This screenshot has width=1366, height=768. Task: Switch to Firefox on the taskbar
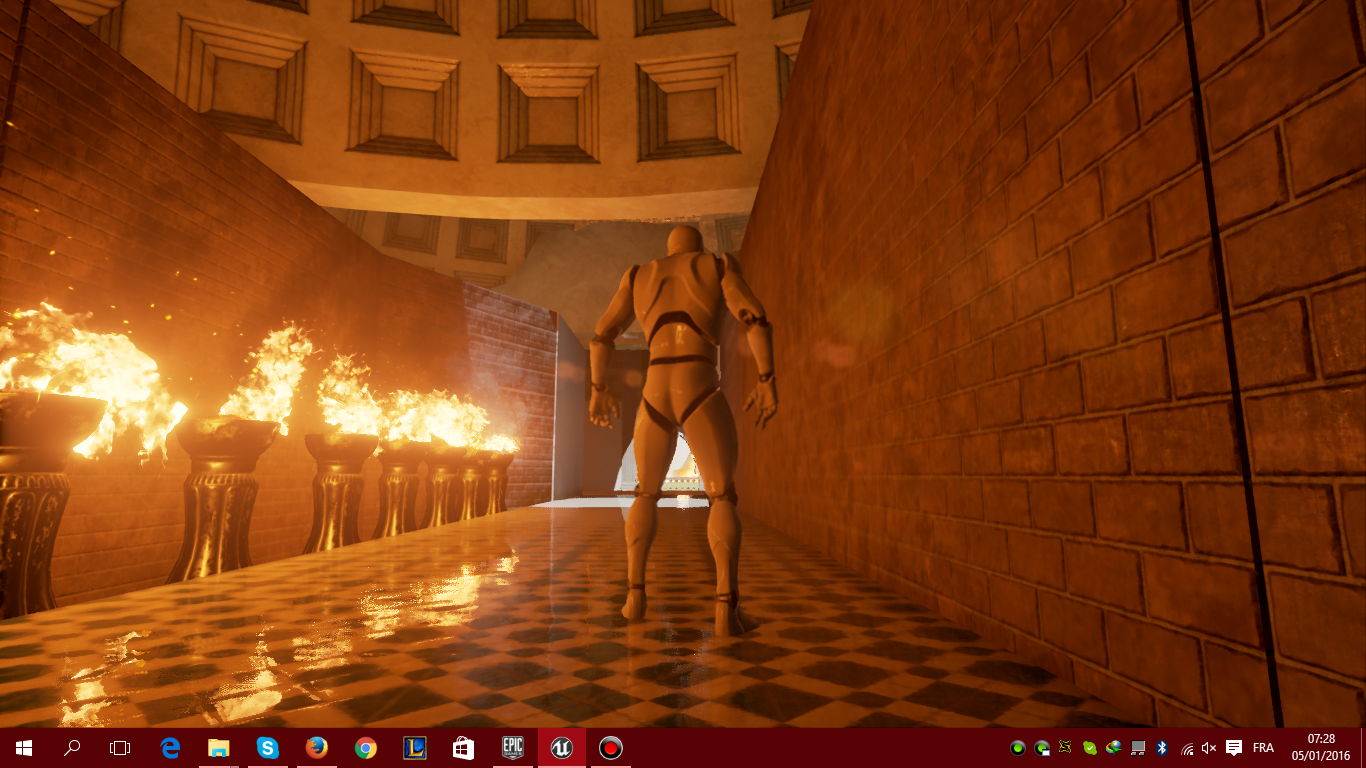317,748
